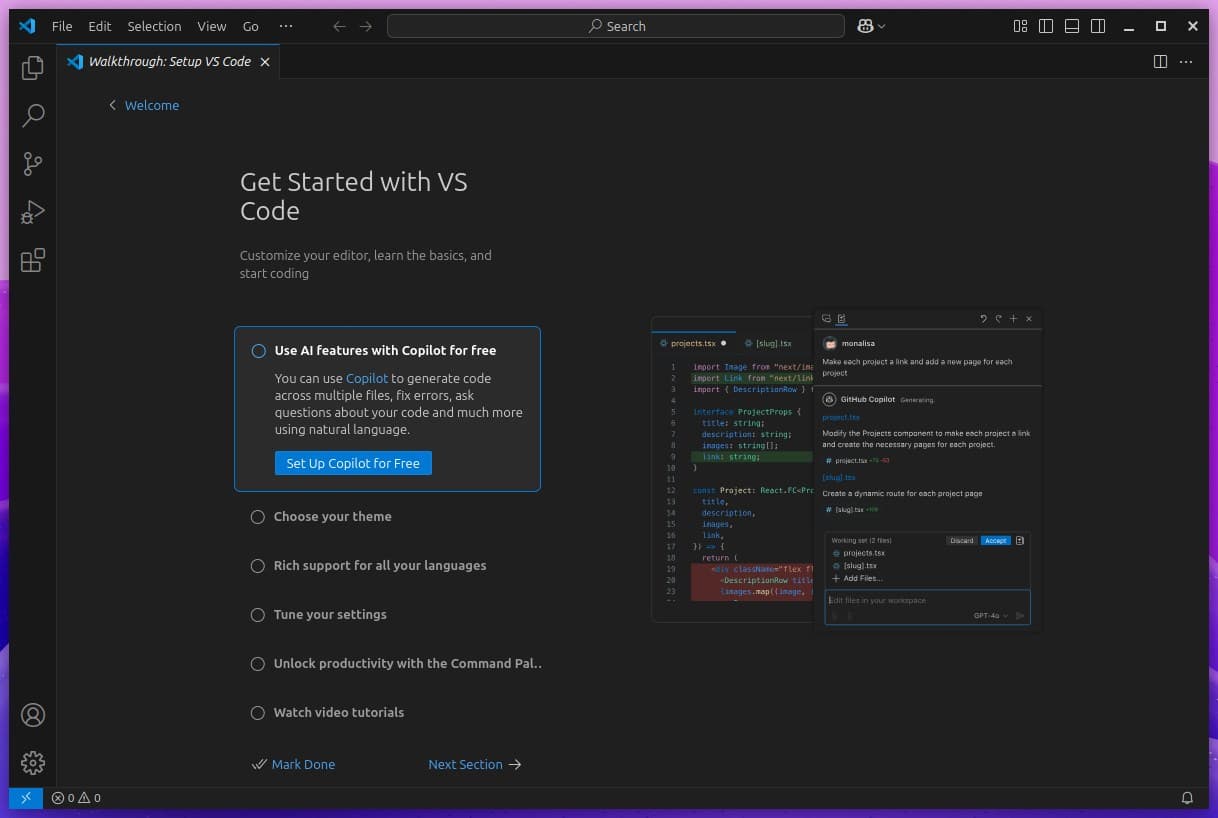Open the Run and Debug view
Viewport: 1218px width, 818px height.
(33, 212)
